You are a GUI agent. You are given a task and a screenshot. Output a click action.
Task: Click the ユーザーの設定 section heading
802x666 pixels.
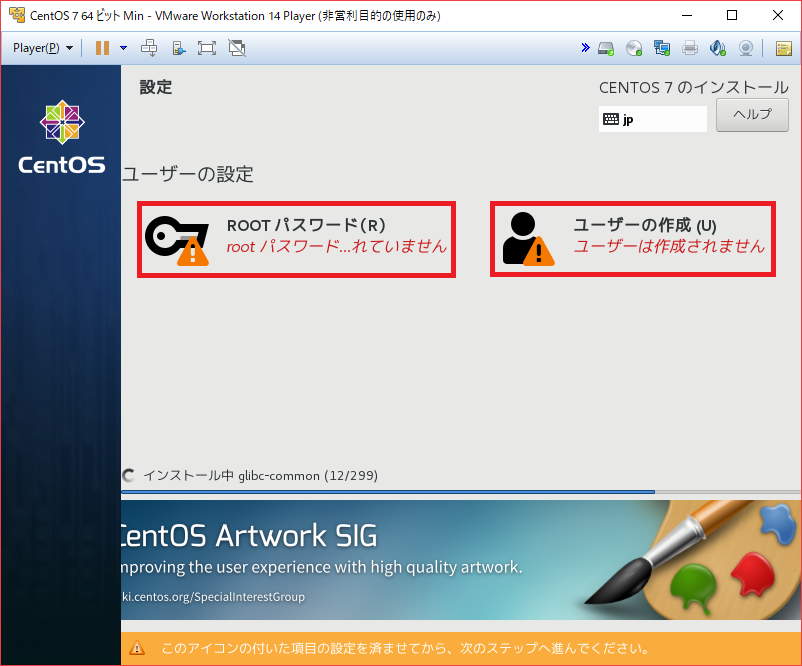(188, 174)
